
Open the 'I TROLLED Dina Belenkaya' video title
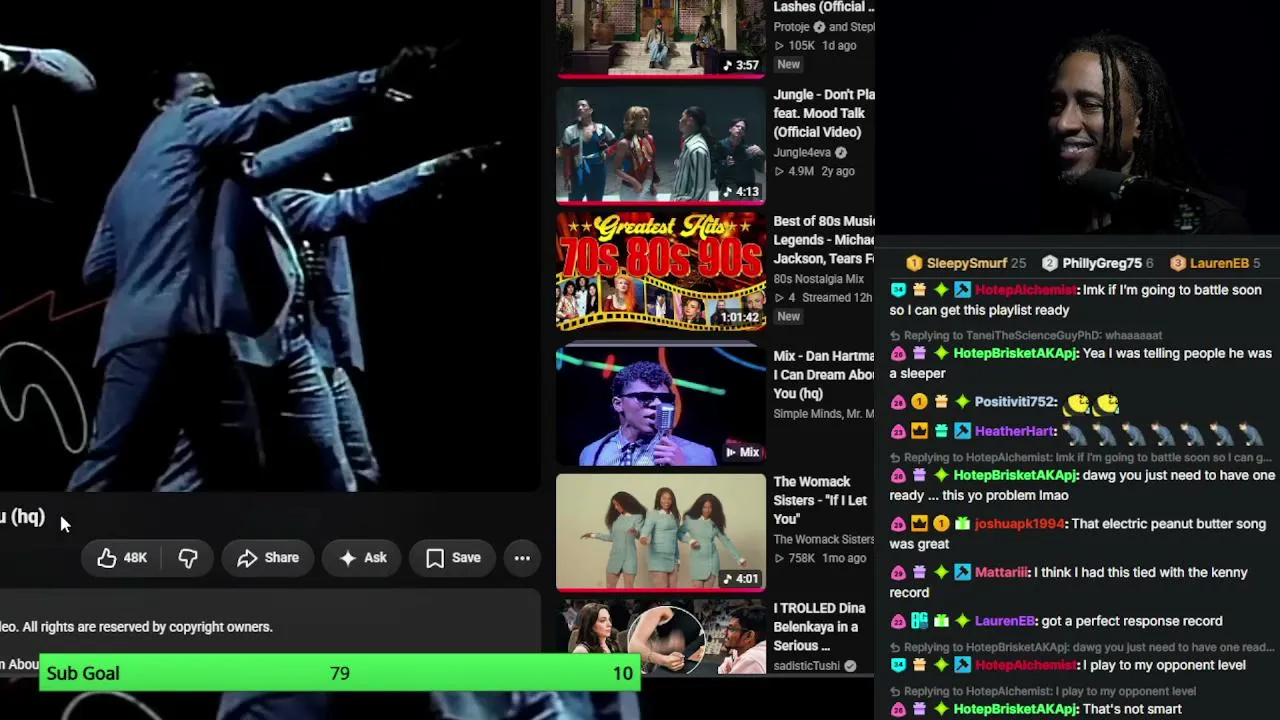coord(820,627)
